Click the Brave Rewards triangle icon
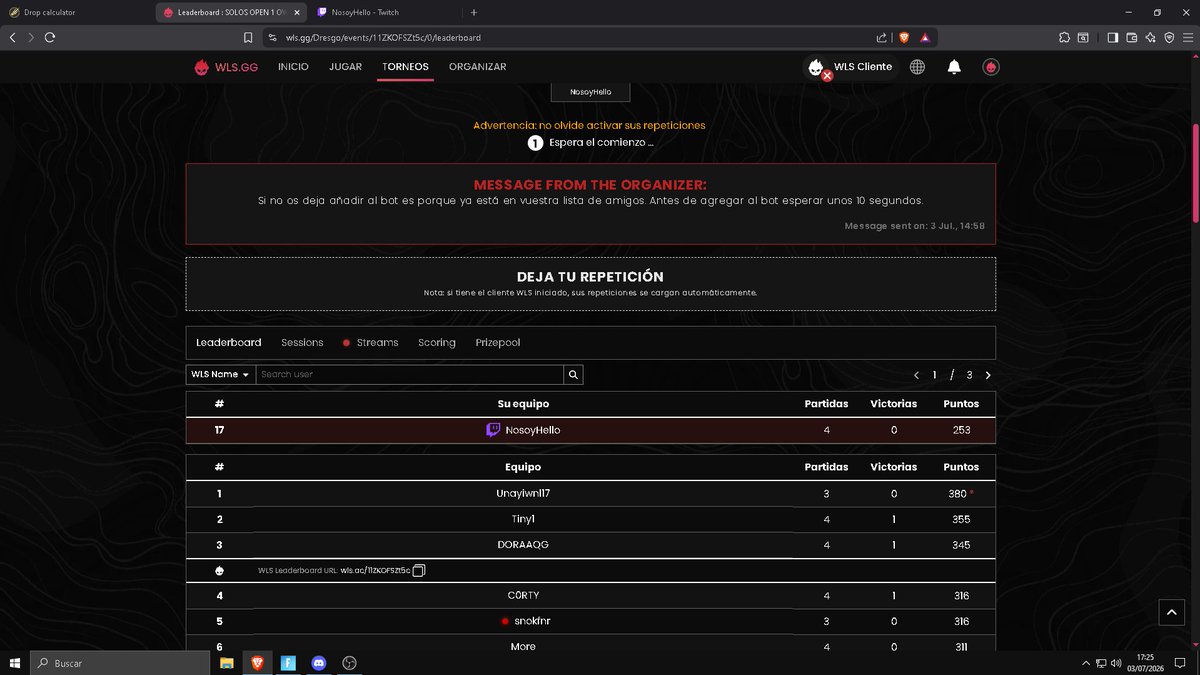Screen dimensions: 1200x675 pyautogui.click(x=925, y=37)
